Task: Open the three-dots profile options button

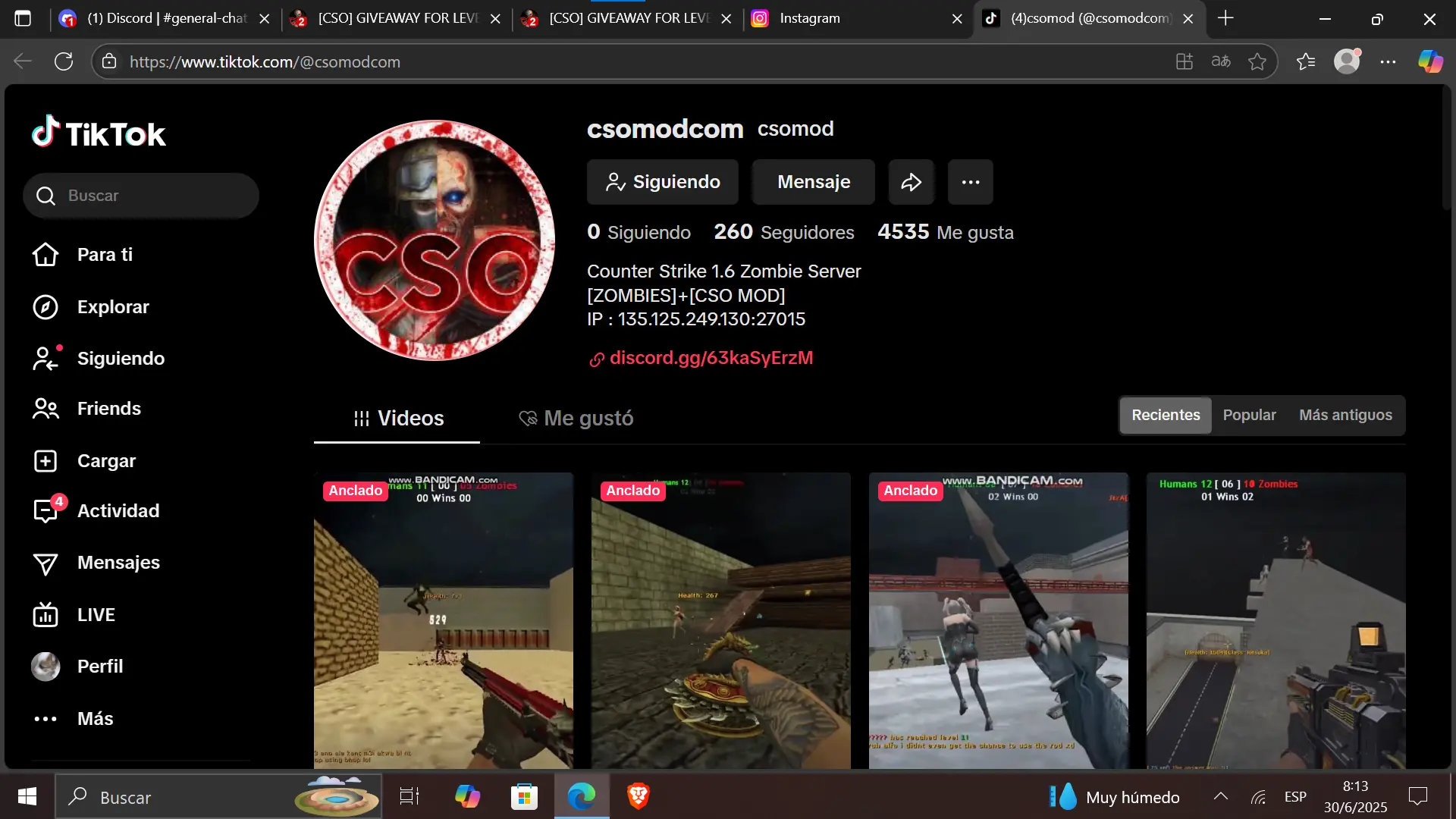Action: pyautogui.click(x=970, y=182)
